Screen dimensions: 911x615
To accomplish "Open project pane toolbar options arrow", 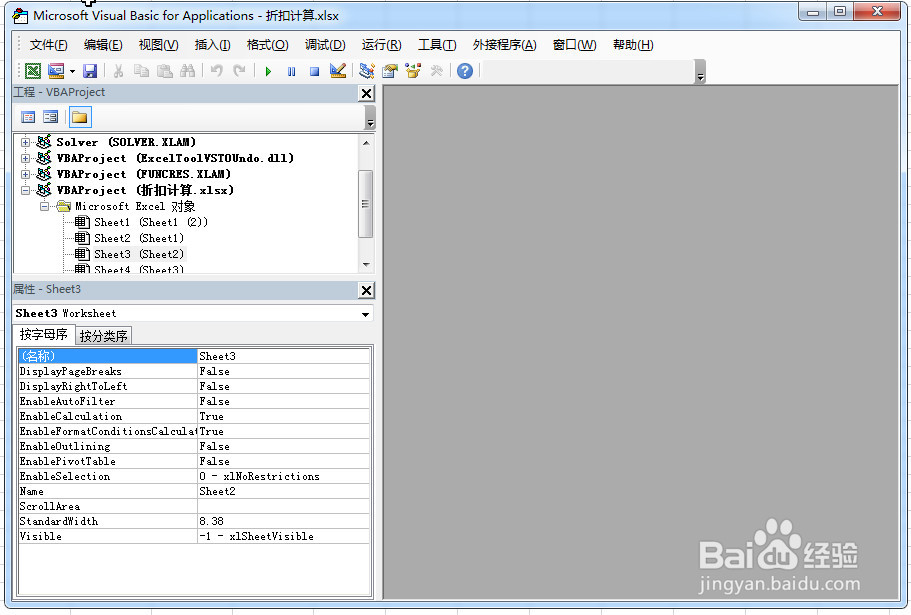I will 370,118.
